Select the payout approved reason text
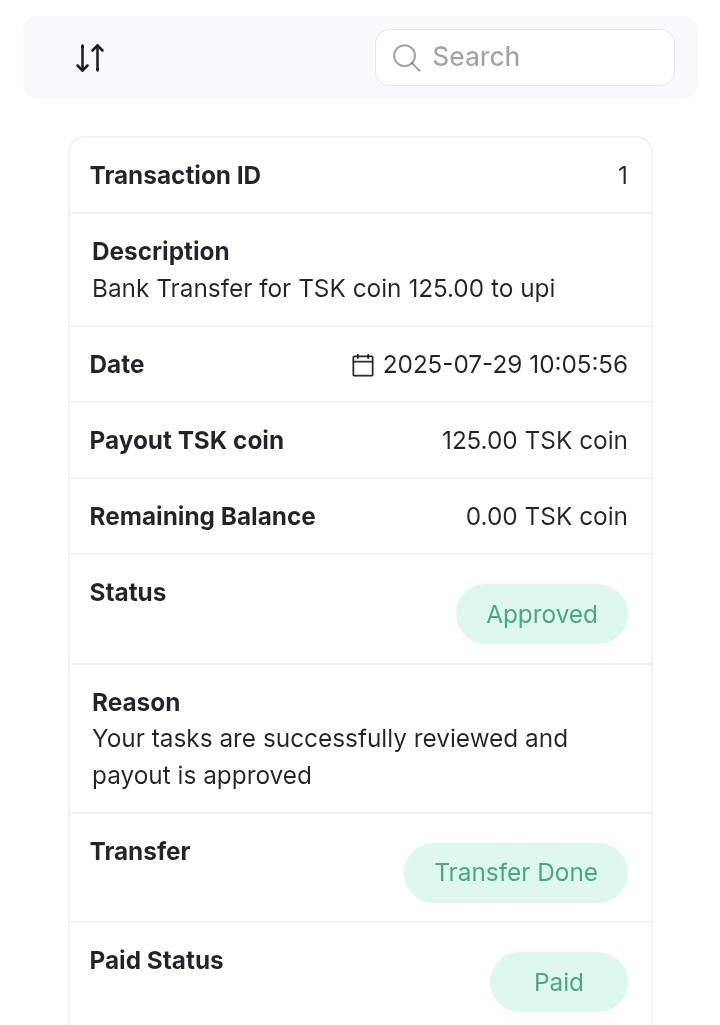Viewport: 720px width, 1025px height. [330, 757]
